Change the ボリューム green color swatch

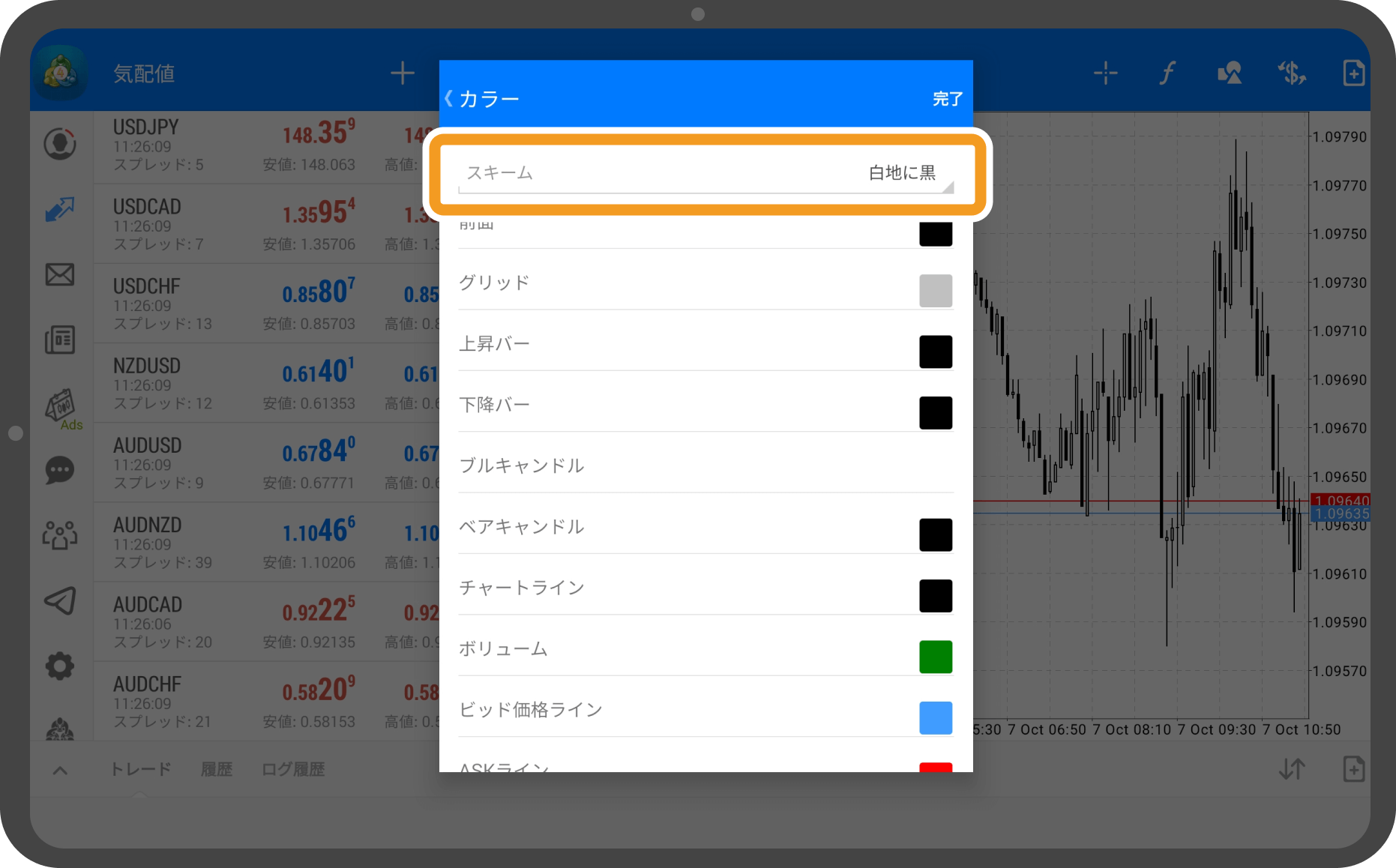[x=936, y=657]
